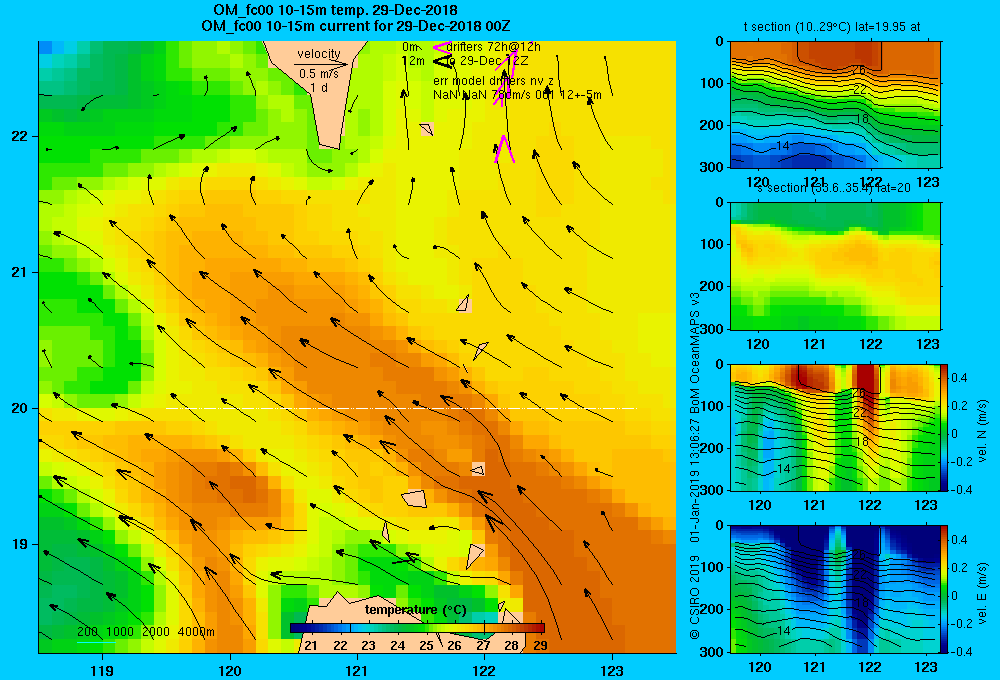Click depth tick 100 on temperature section panel
Screen dimensions: 1000x680
pos(713,83)
